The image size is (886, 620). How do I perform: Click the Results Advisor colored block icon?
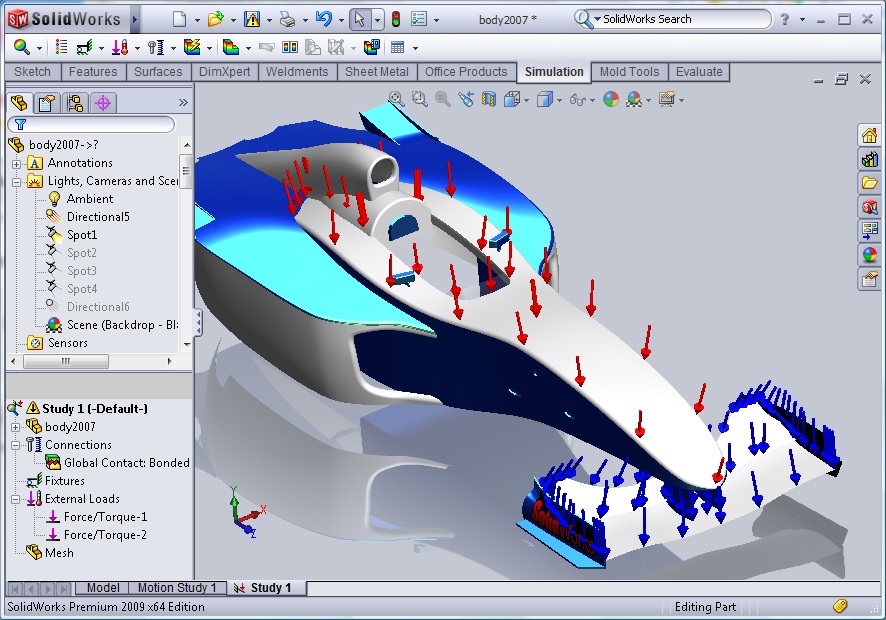tap(231, 47)
